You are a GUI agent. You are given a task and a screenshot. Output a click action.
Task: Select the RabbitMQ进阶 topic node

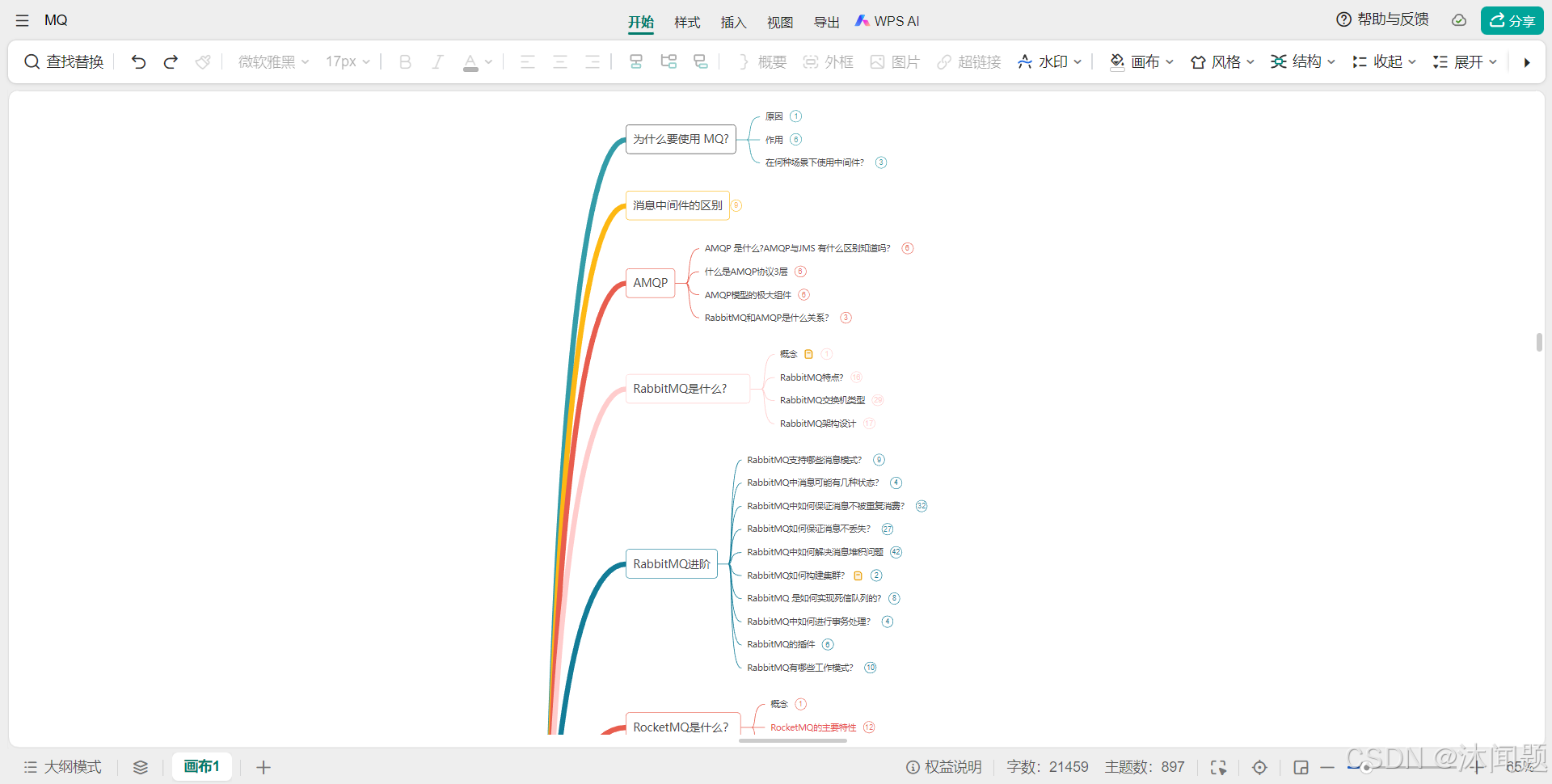coord(672,564)
